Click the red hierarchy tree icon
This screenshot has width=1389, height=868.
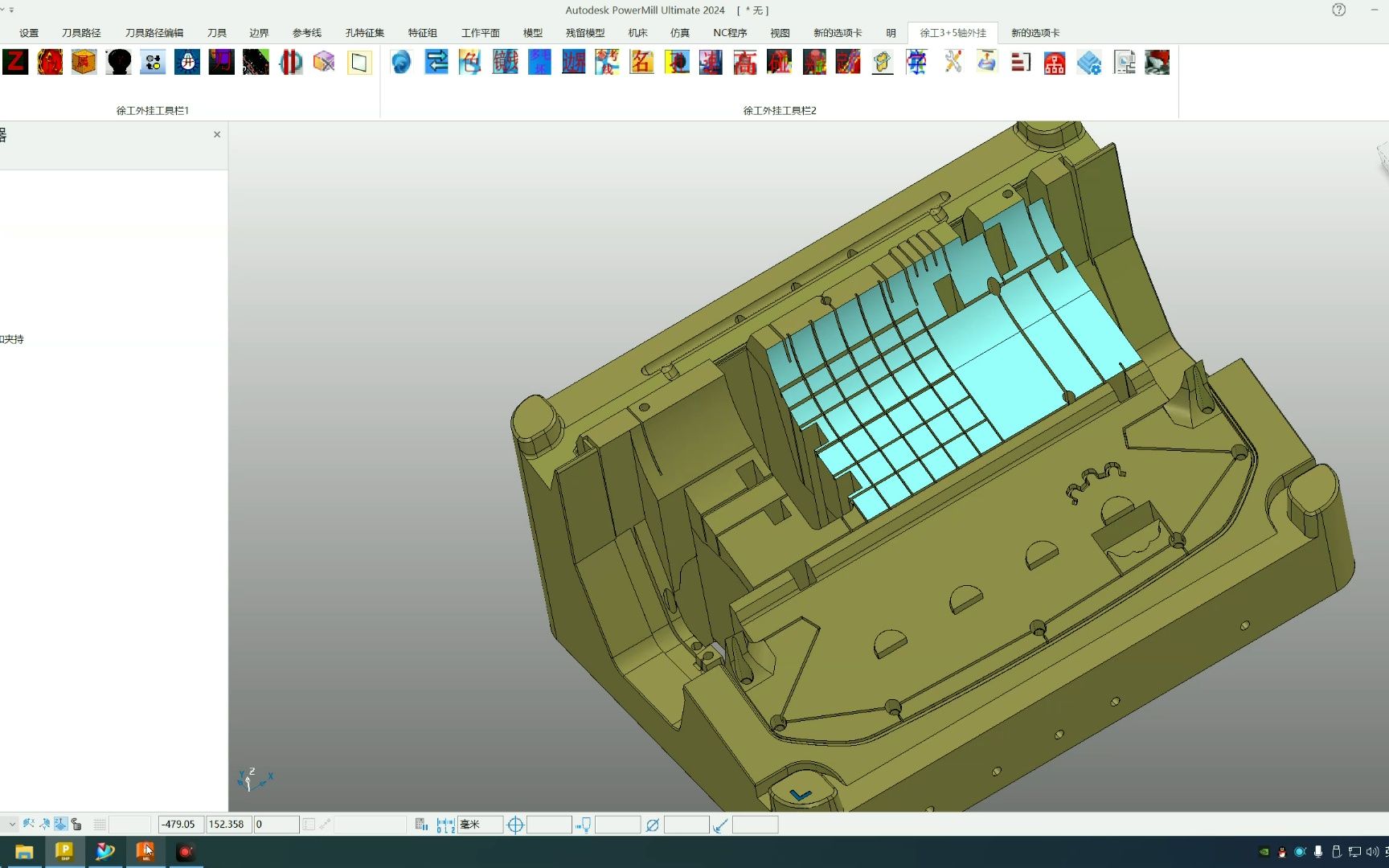1055,63
